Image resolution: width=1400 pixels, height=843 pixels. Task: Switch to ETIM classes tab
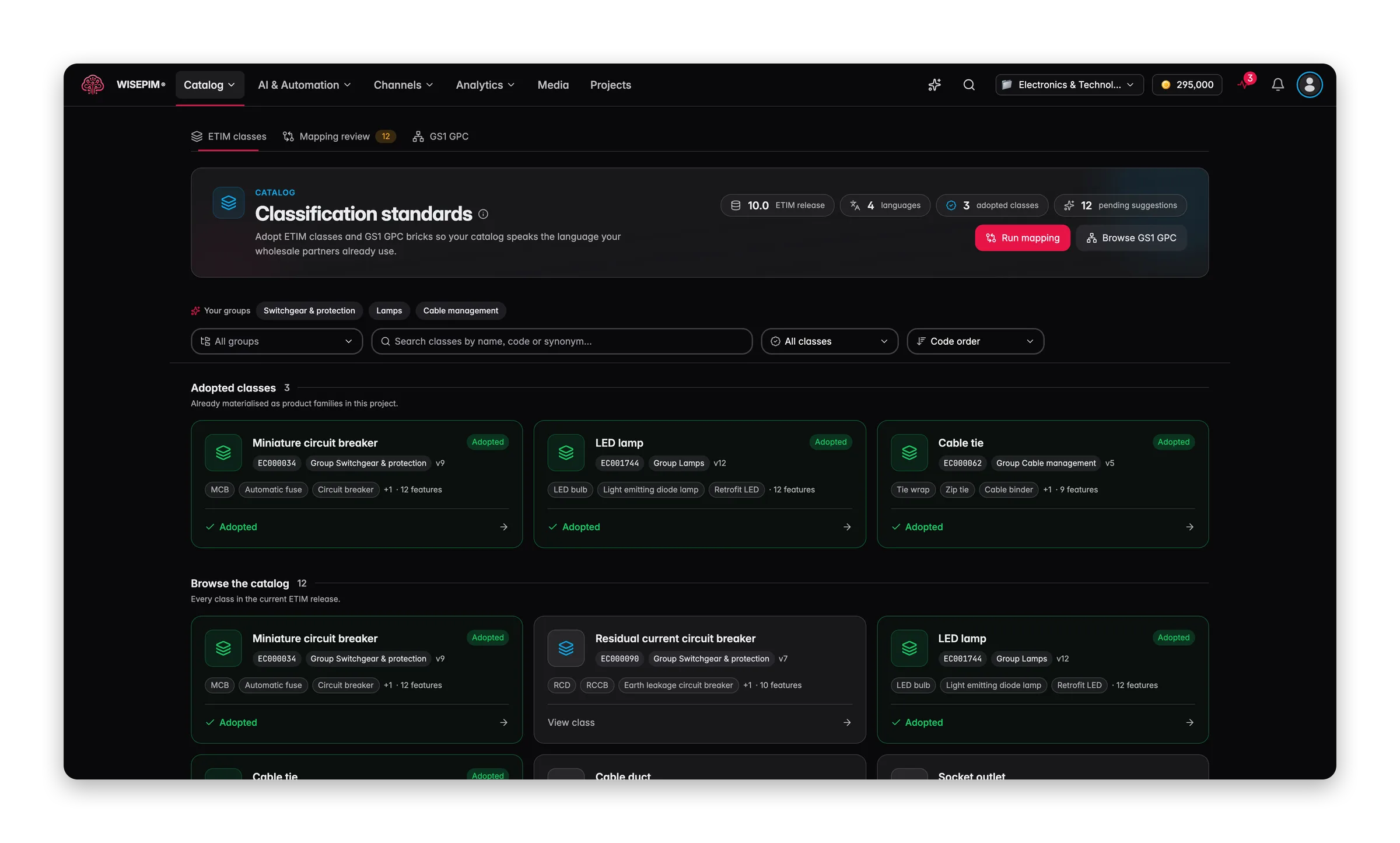pos(229,137)
